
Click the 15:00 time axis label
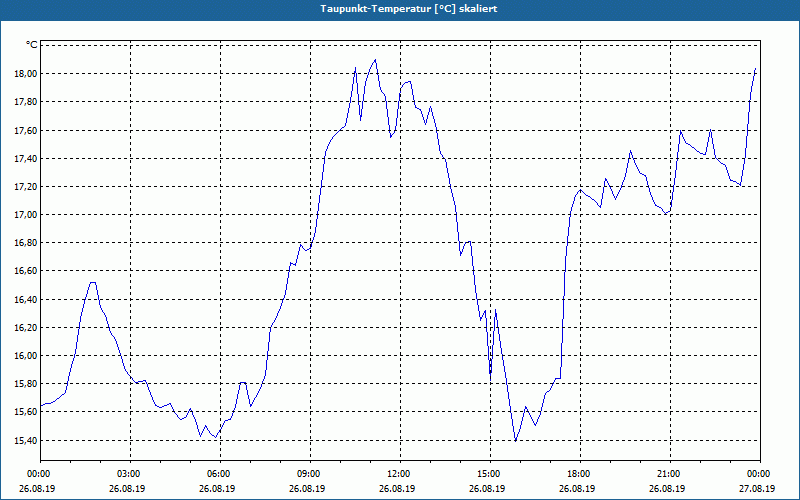point(490,474)
